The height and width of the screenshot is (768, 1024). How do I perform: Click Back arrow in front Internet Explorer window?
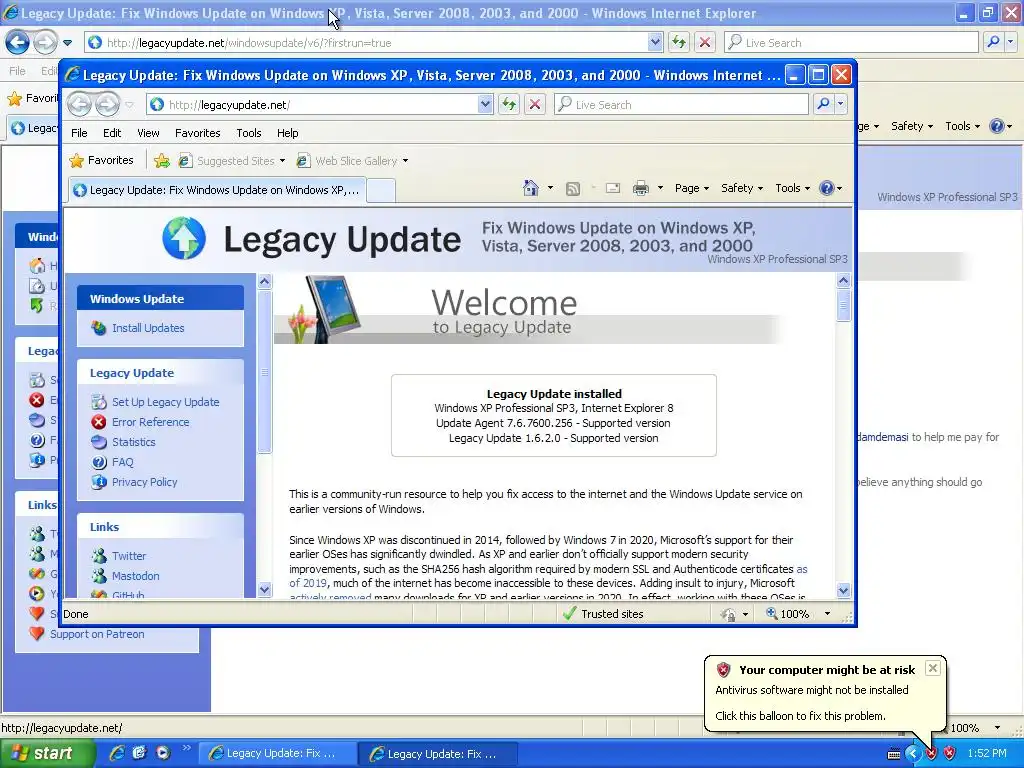(x=80, y=104)
